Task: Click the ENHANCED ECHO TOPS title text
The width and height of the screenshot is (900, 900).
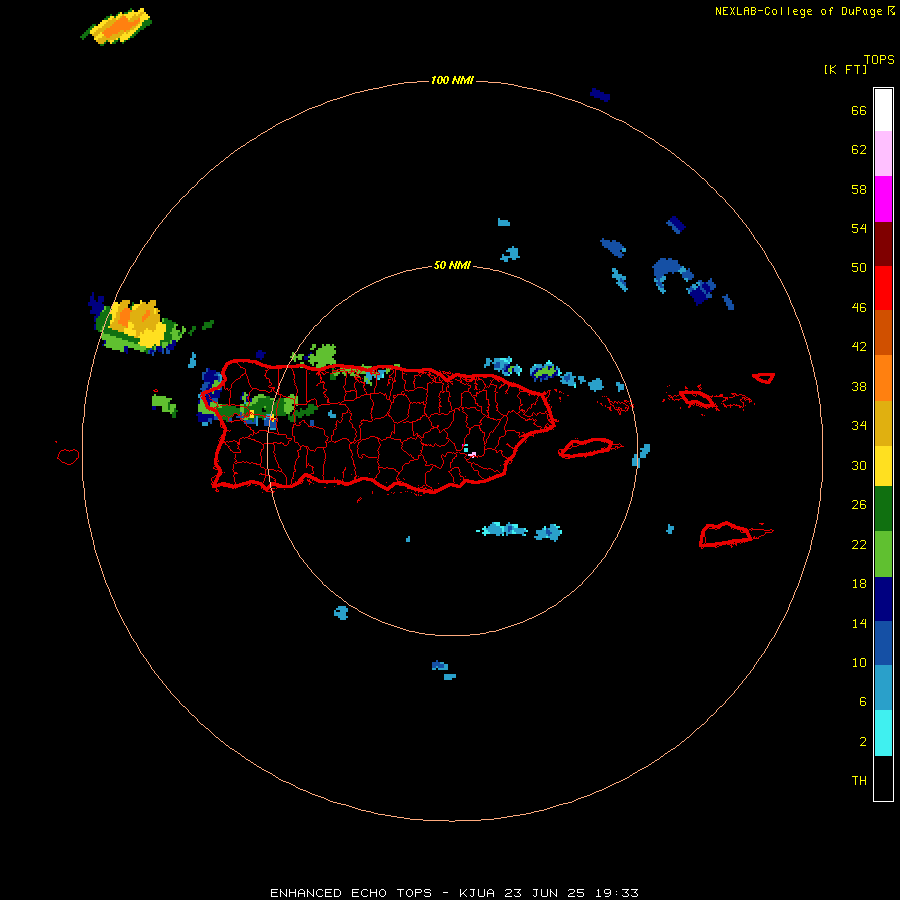Action: [351, 893]
